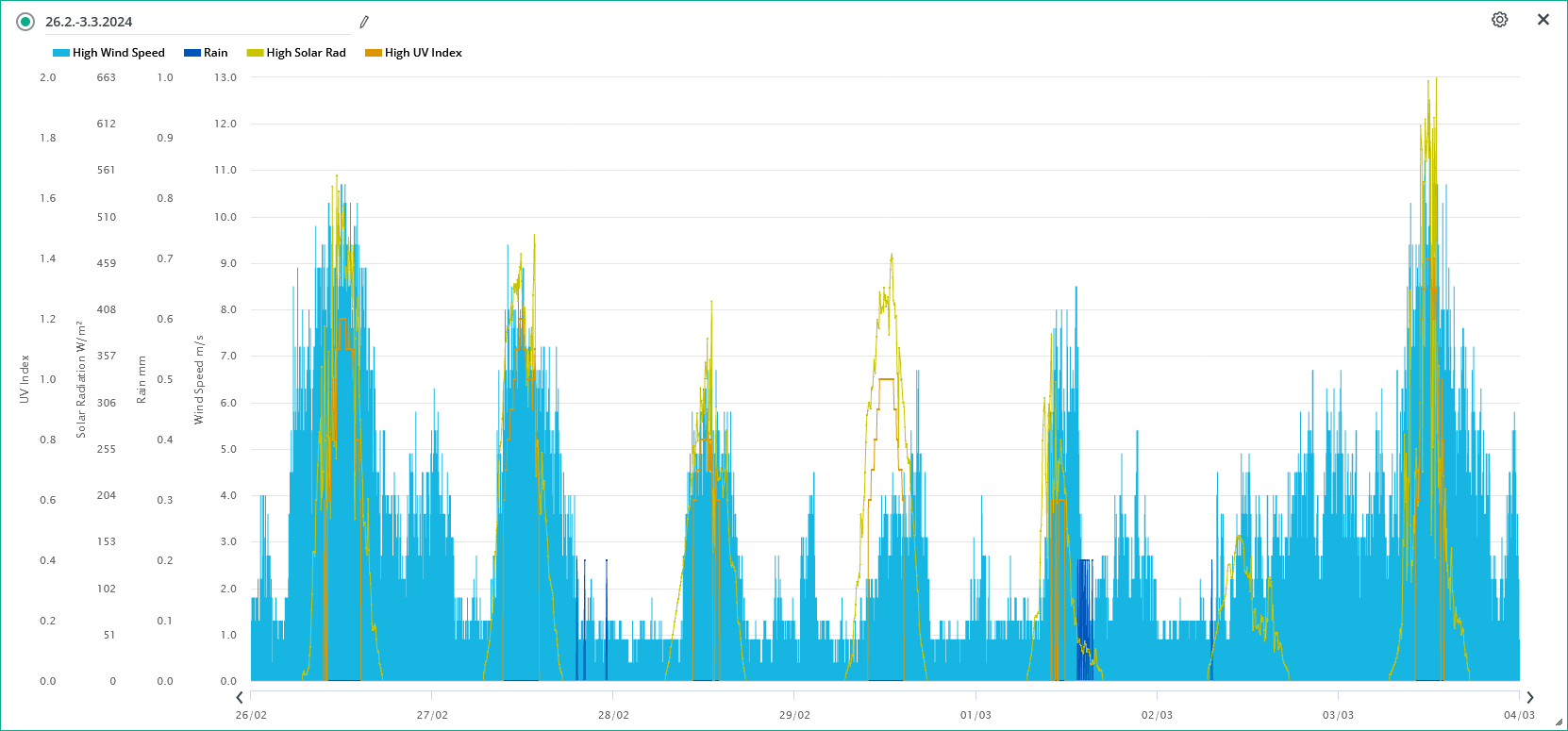This screenshot has height=731, width=1568.
Task: Click the orange High UV Index swatch
Action: (x=374, y=53)
